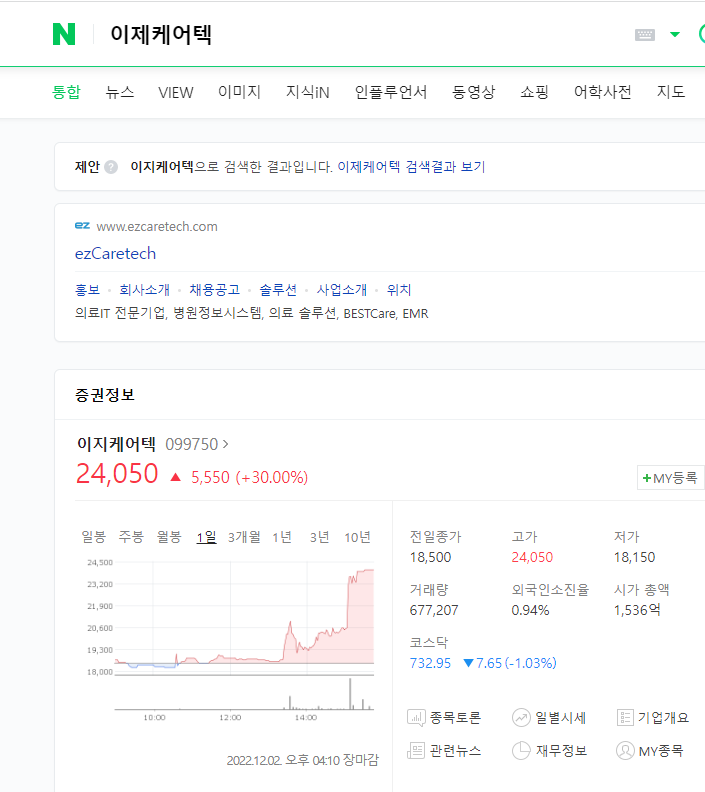Click the ez favicon beside www.ezcaretech.com
This screenshot has width=705, height=792.
click(82, 226)
